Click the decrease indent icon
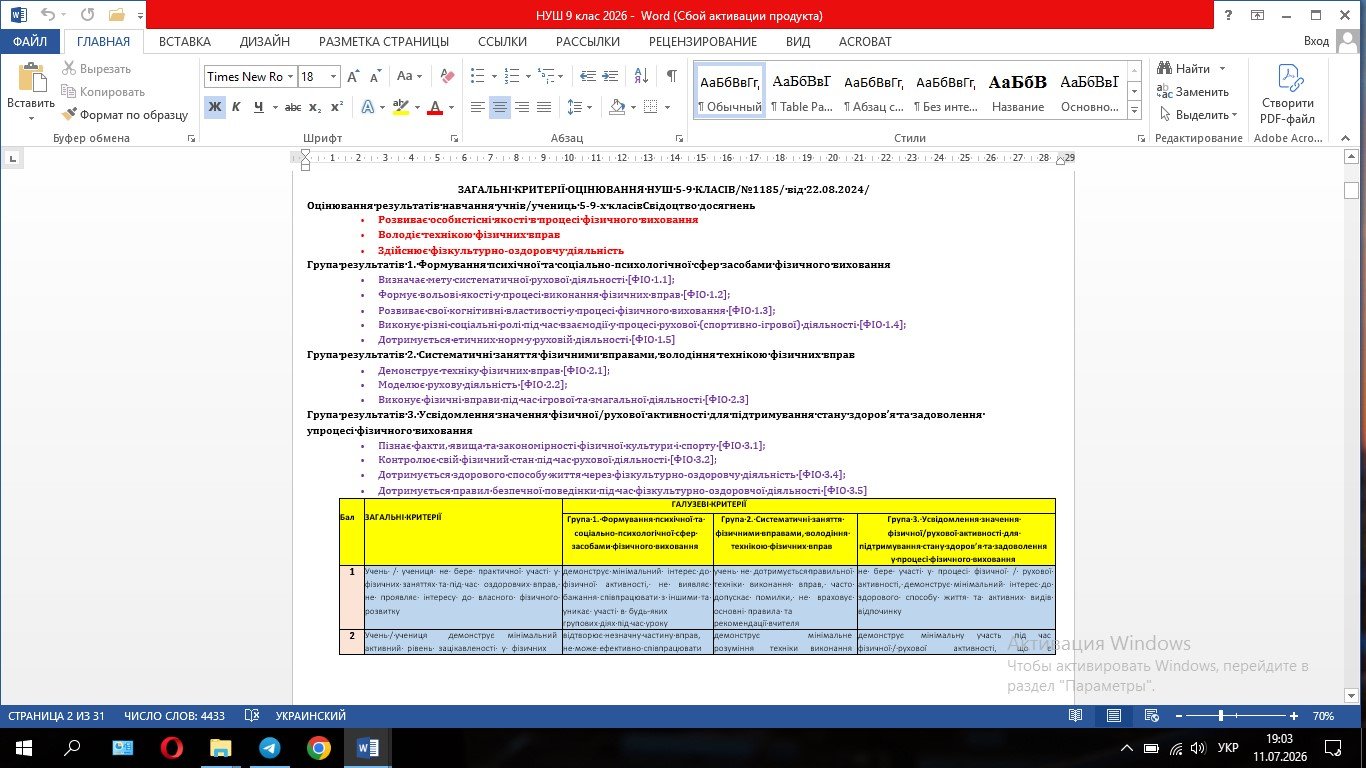 (x=588, y=76)
